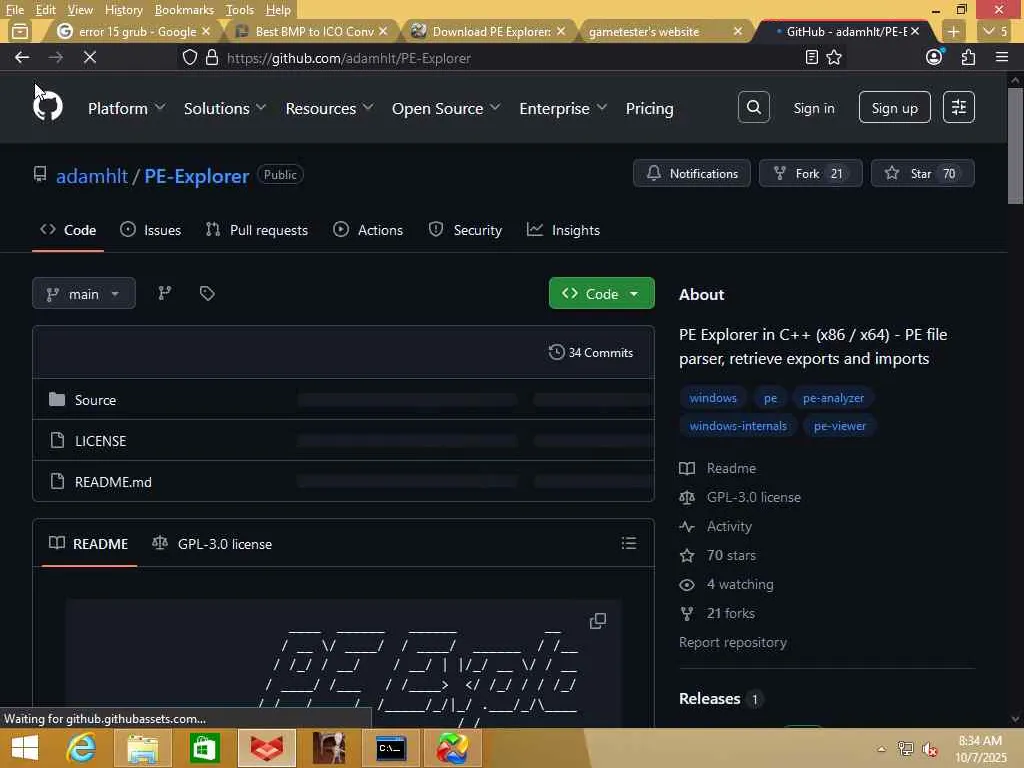Open the branches icon next to main
This screenshot has width=1024, height=768.
165,293
